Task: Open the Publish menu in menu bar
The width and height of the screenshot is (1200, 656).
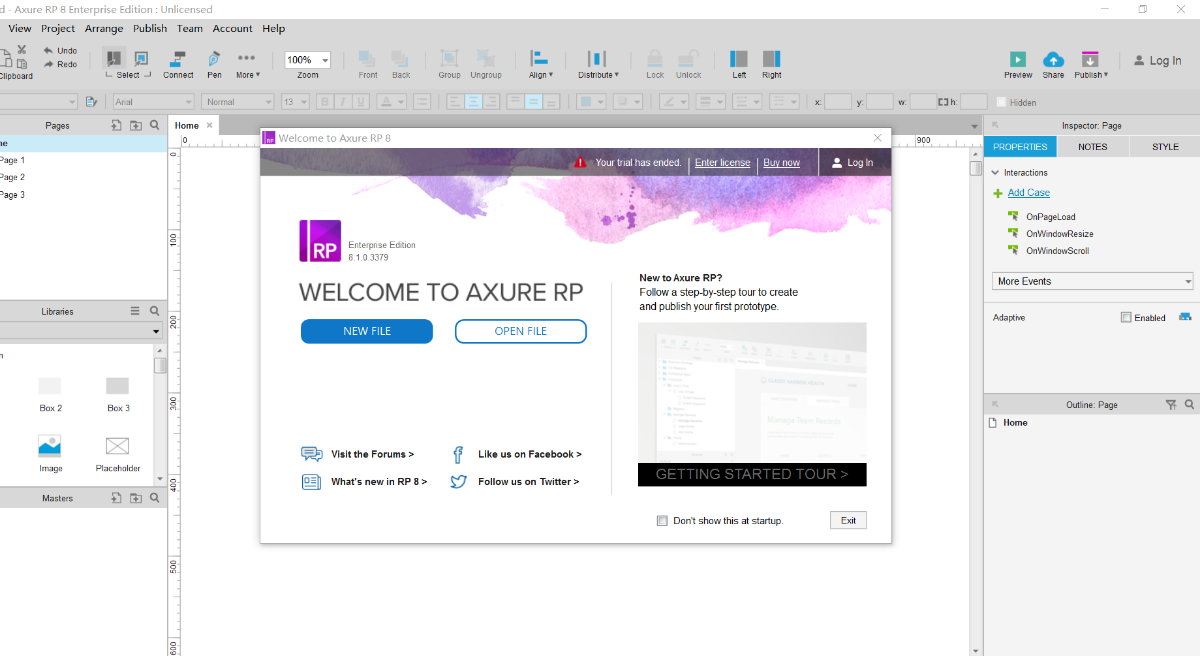Action: pyautogui.click(x=150, y=29)
